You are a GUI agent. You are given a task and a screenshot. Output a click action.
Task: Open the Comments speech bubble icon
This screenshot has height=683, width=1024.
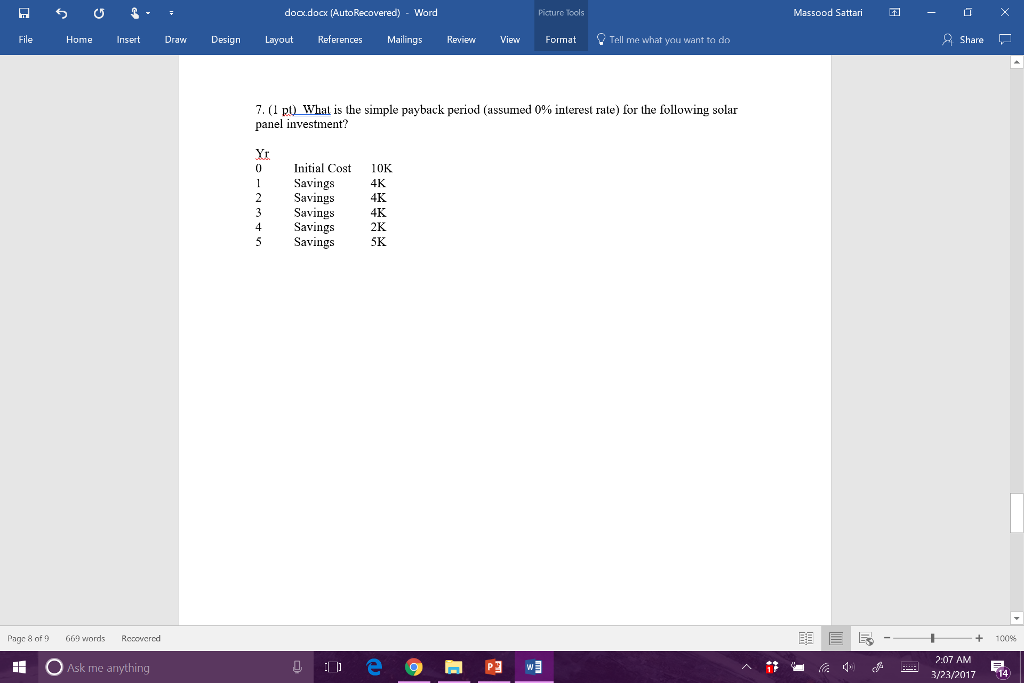click(x=1005, y=40)
